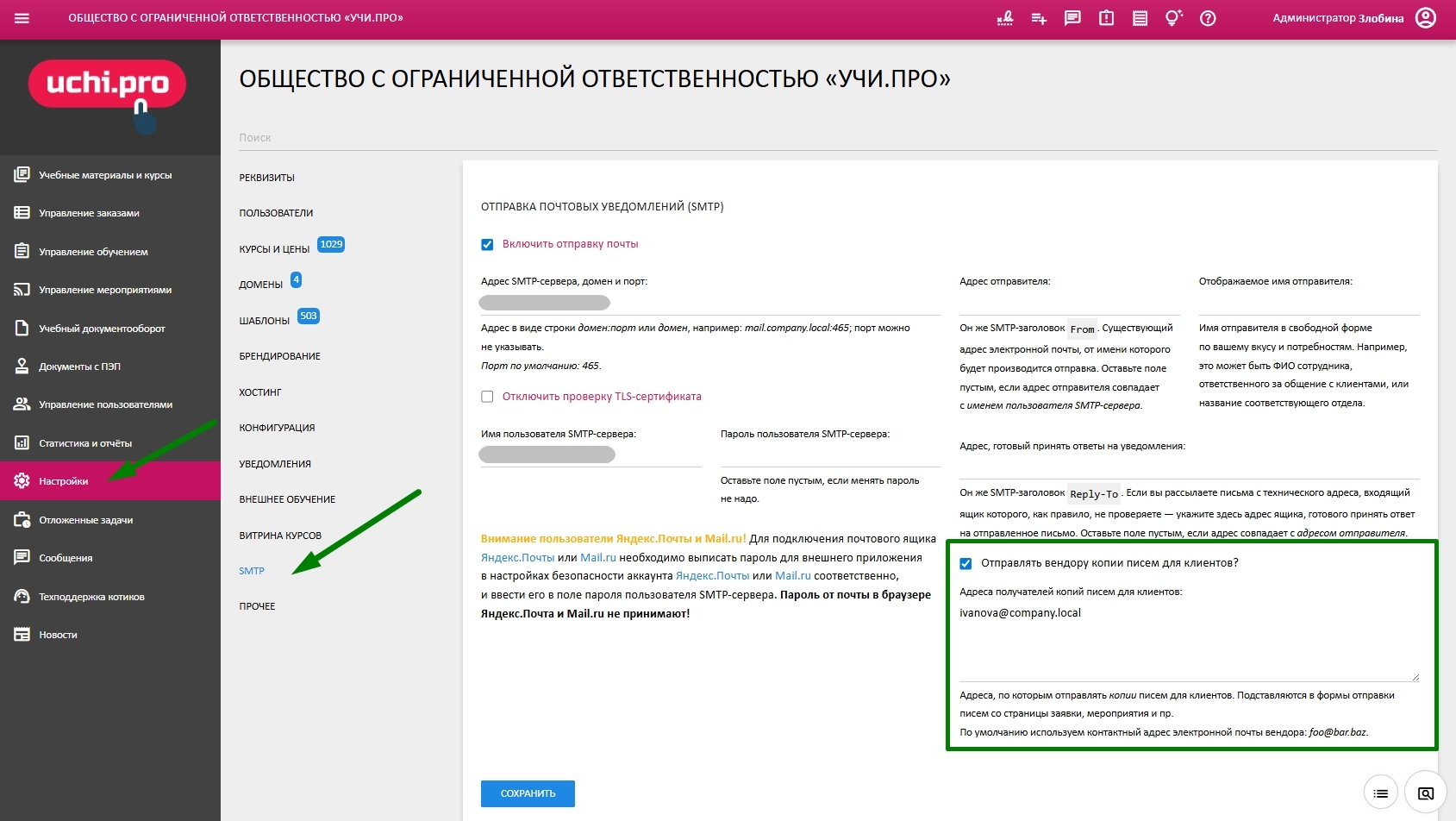Open the Прочее settings section
Image resolution: width=1456 pixels, height=821 pixels.
coord(258,606)
